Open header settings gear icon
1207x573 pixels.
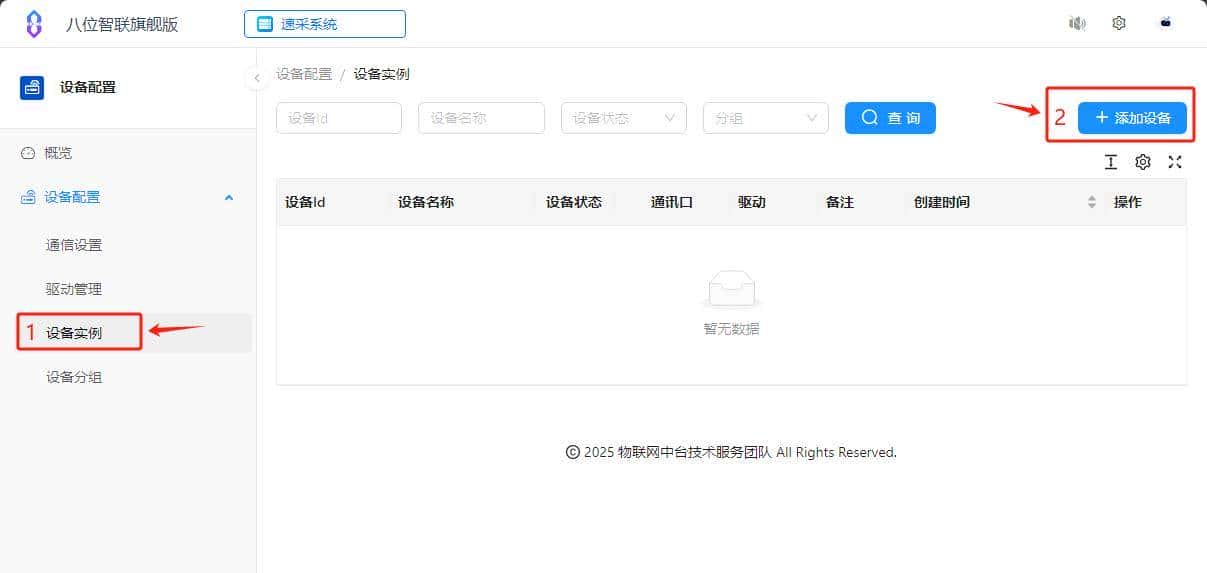[x=1119, y=23]
